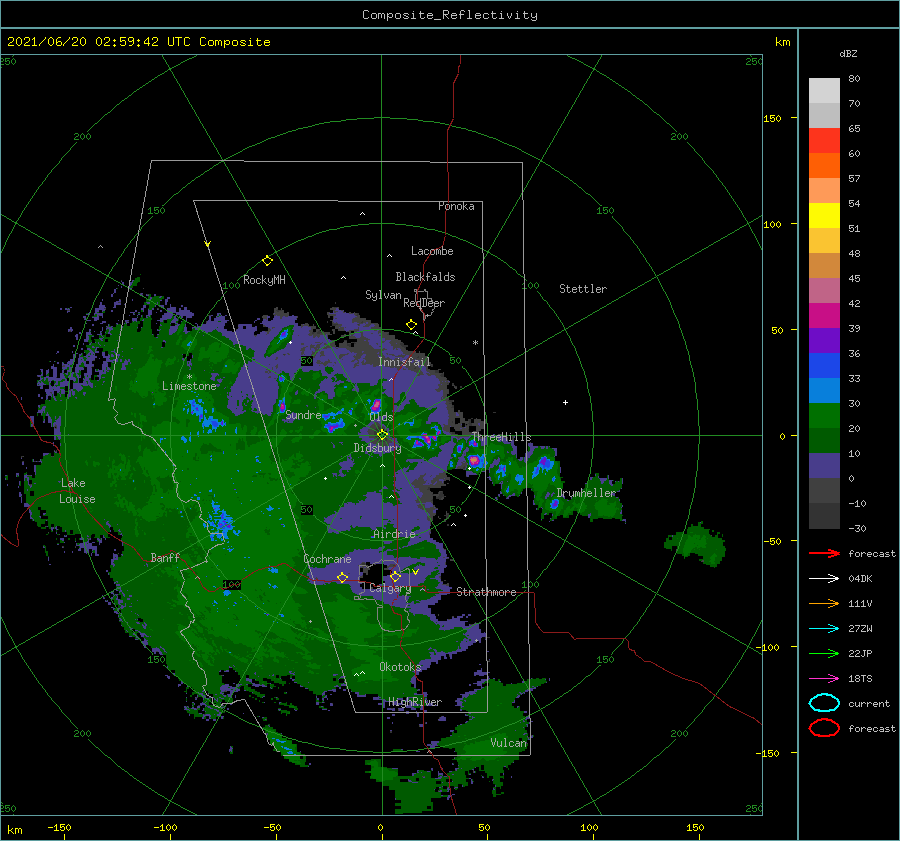Click the dBZ legend heading
This screenshot has width=900, height=841.
coord(848,53)
